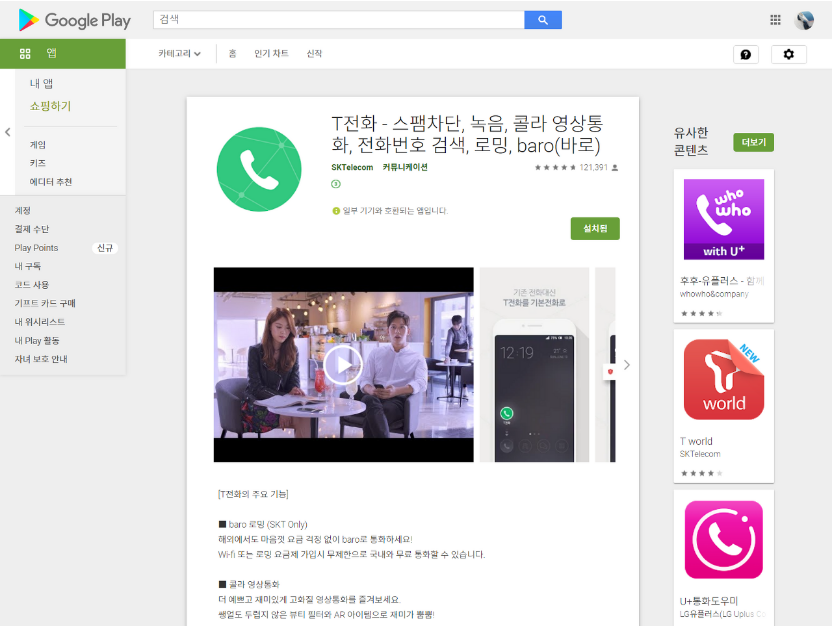The width and height of the screenshot is (833, 626).
Task: Click the 신규 badge next to Play Points
Action: pos(105,248)
